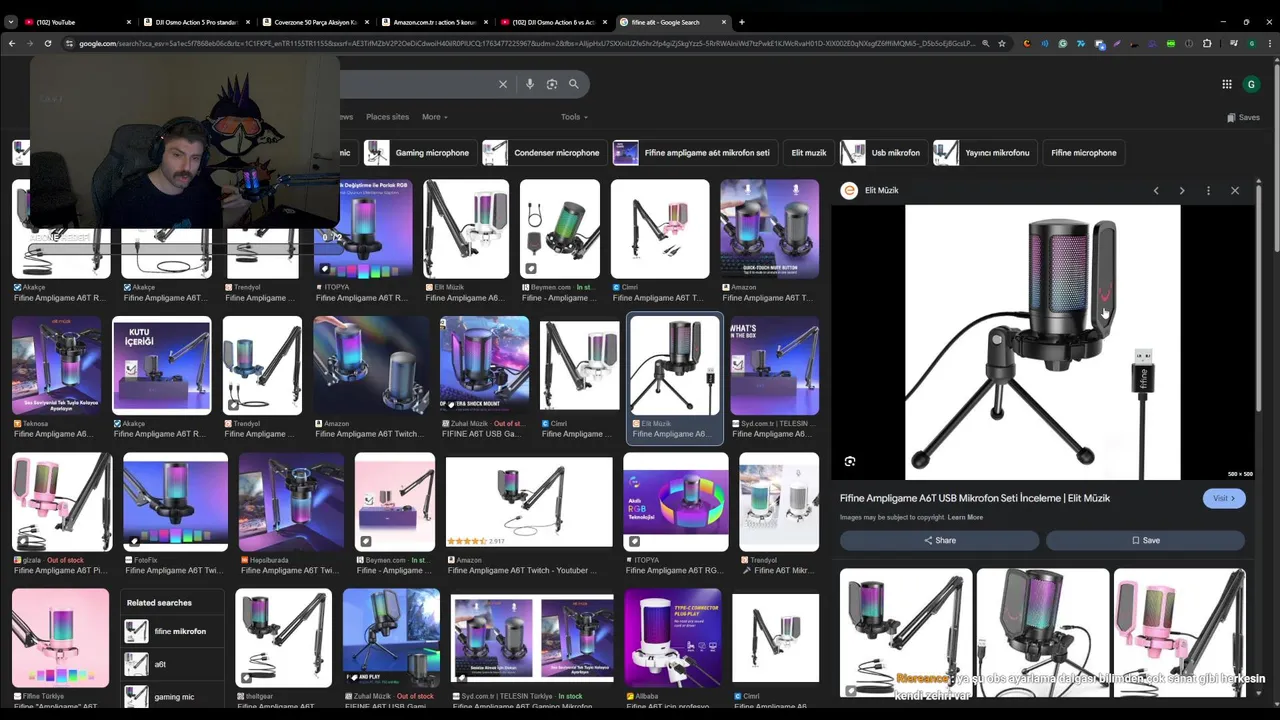Select related search gaming mic

pos(174,696)
